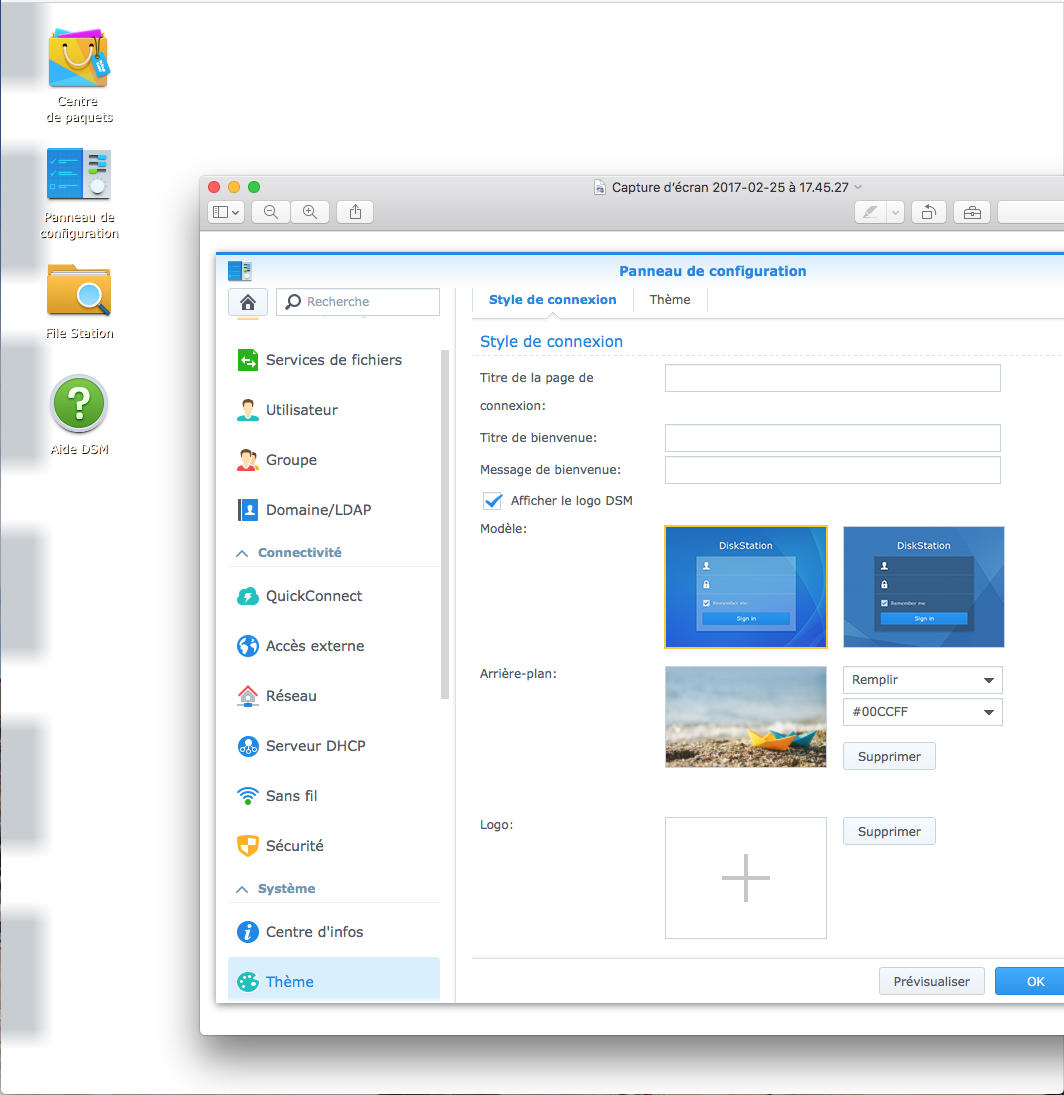Image resolution: width=1064 pixels, height=1095 pixels.
Task: Collapse the Connectivité section
Action: click(x=242, y=553)
